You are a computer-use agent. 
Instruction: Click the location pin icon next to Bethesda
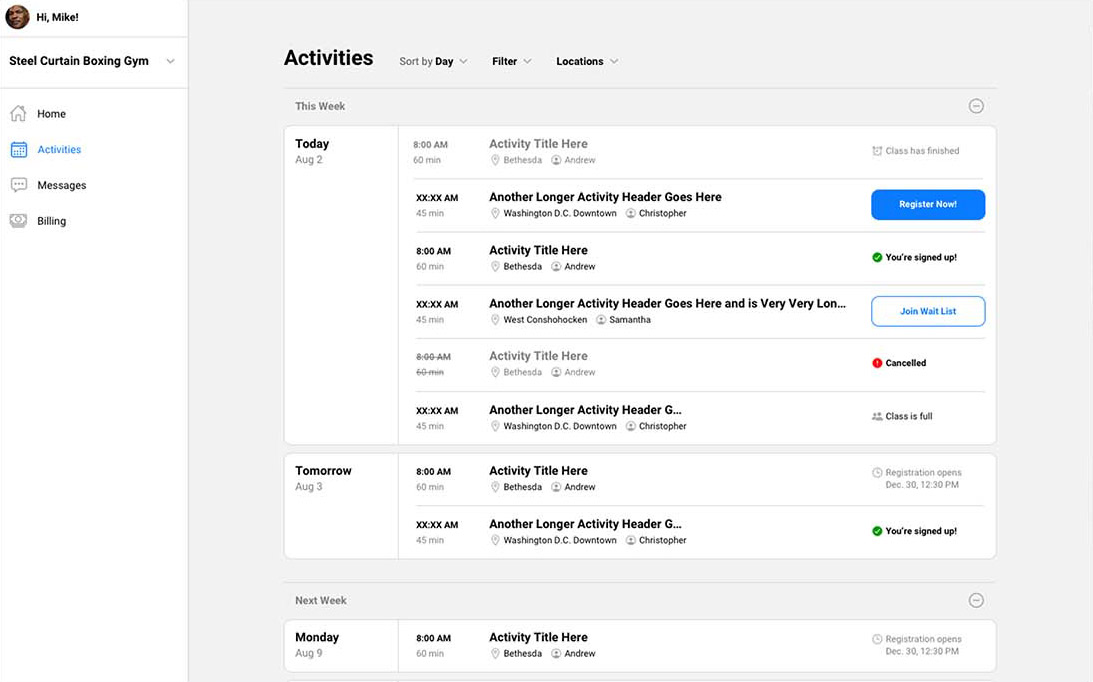pos(495,159)
